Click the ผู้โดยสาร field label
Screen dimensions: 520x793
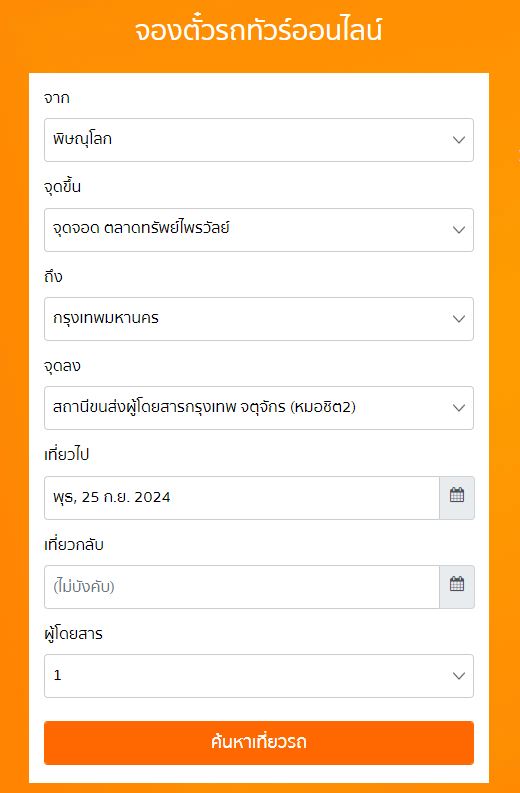[x=73, y=633]
